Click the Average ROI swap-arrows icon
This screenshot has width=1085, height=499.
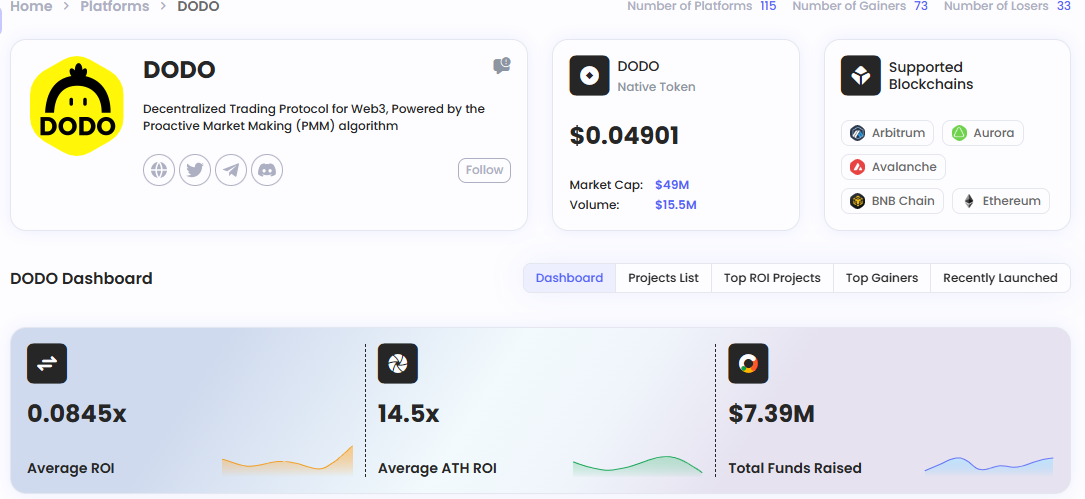pyautogui.click(x=47, y=363)
